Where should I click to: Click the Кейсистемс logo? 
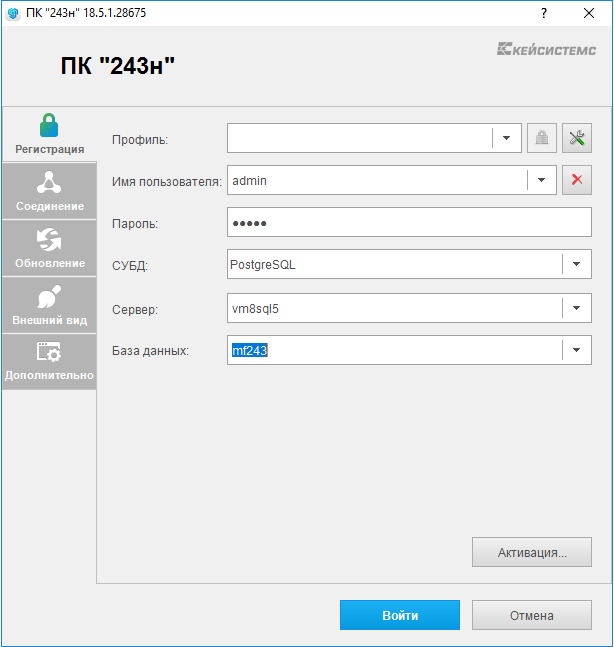pyautogui.click(x=546, y=49)
